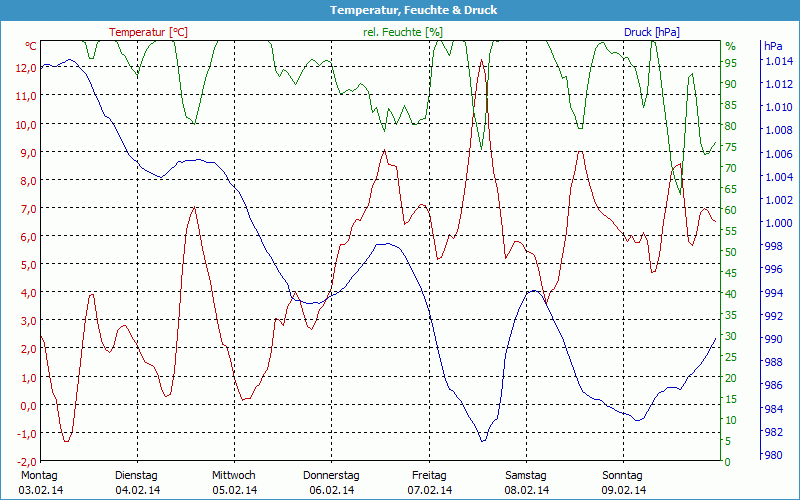Click pressure axis value '1.014'

779,61
